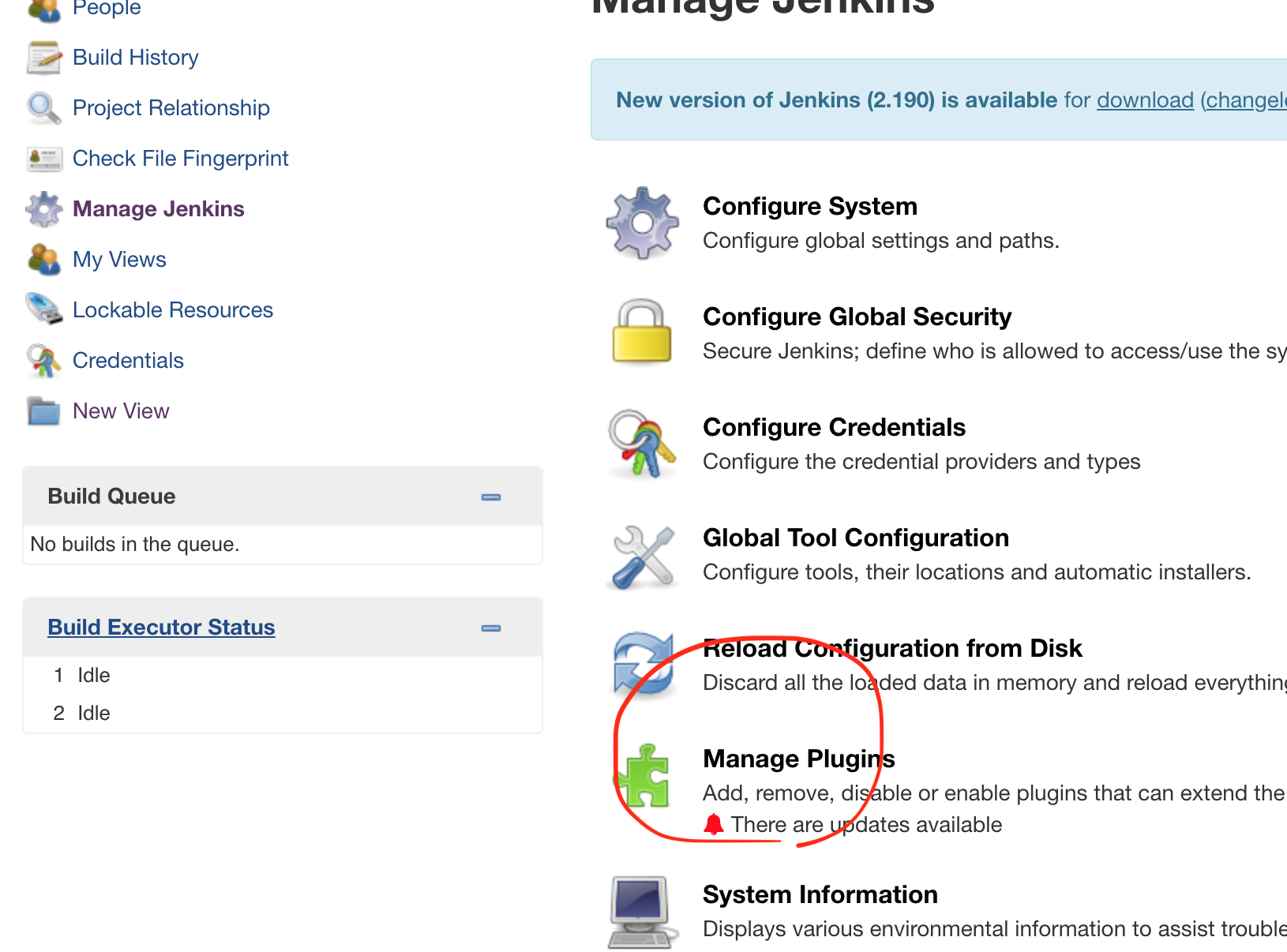Open Build Executor Status heading link

coord(161,628)
